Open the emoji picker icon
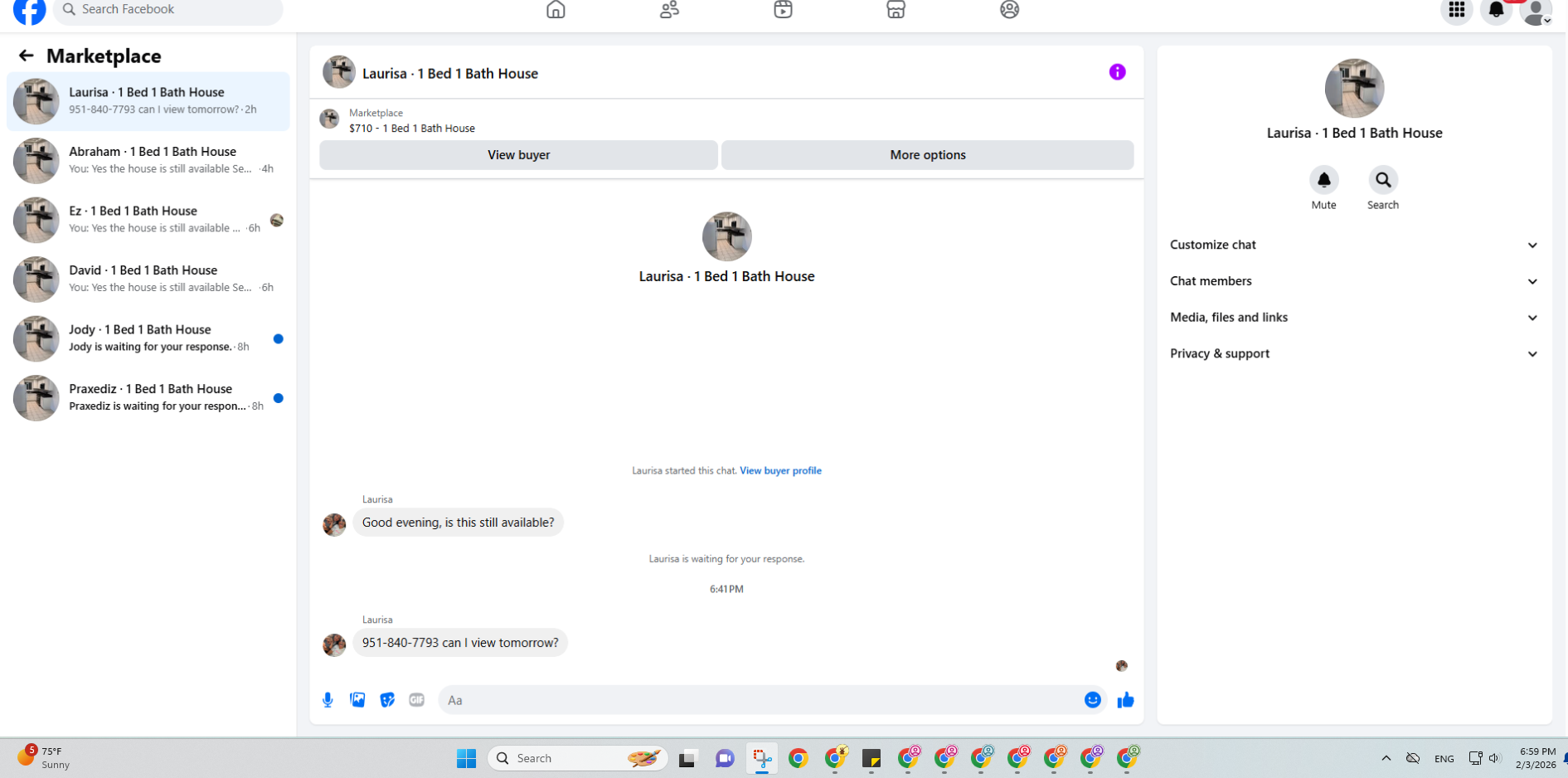 pyautogui.click(x=1092, y=700)
